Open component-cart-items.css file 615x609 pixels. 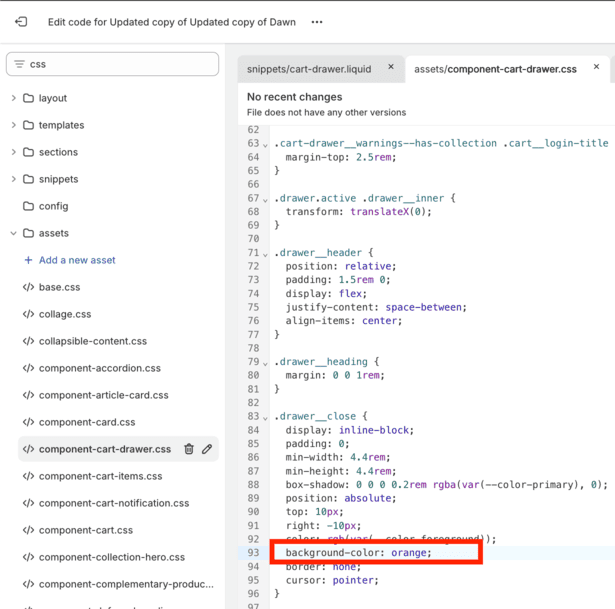[100, 476]
